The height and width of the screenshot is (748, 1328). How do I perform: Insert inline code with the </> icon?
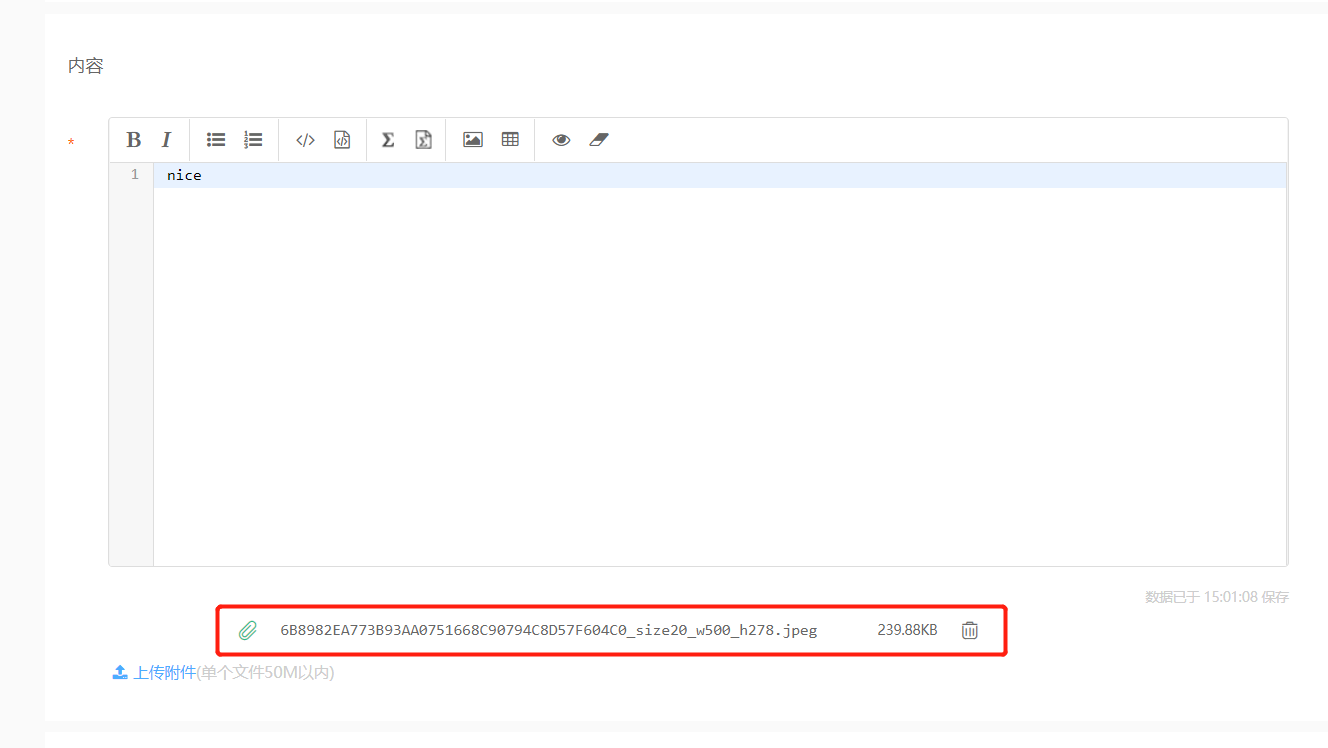[305, 140]
